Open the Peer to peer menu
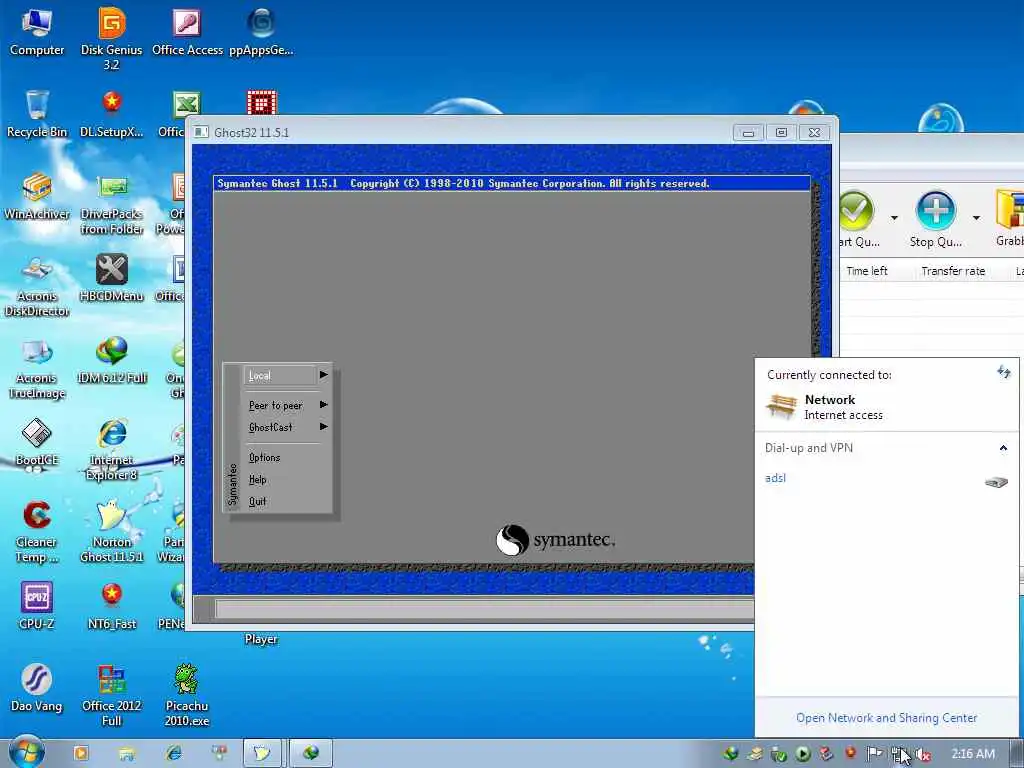Image resolution: width=1024 pixels, height=768 pixels. (x=275, y=406)
